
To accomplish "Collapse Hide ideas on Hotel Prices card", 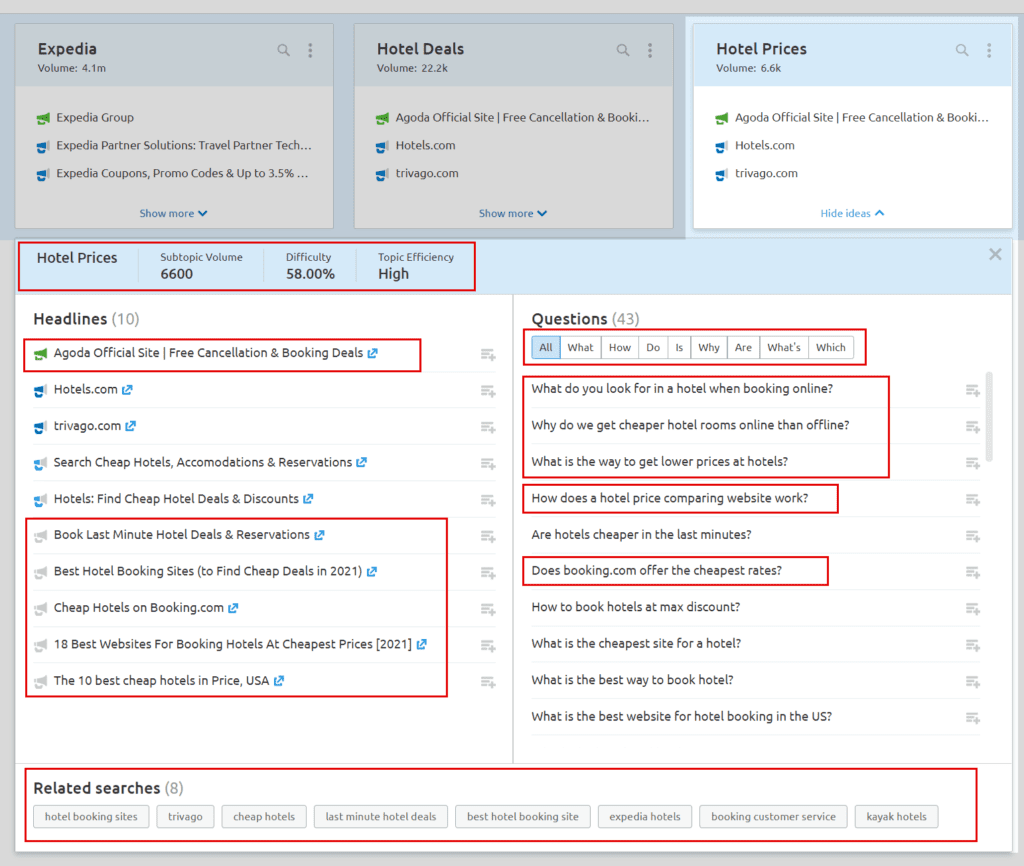I will click(x=852, y=214).
